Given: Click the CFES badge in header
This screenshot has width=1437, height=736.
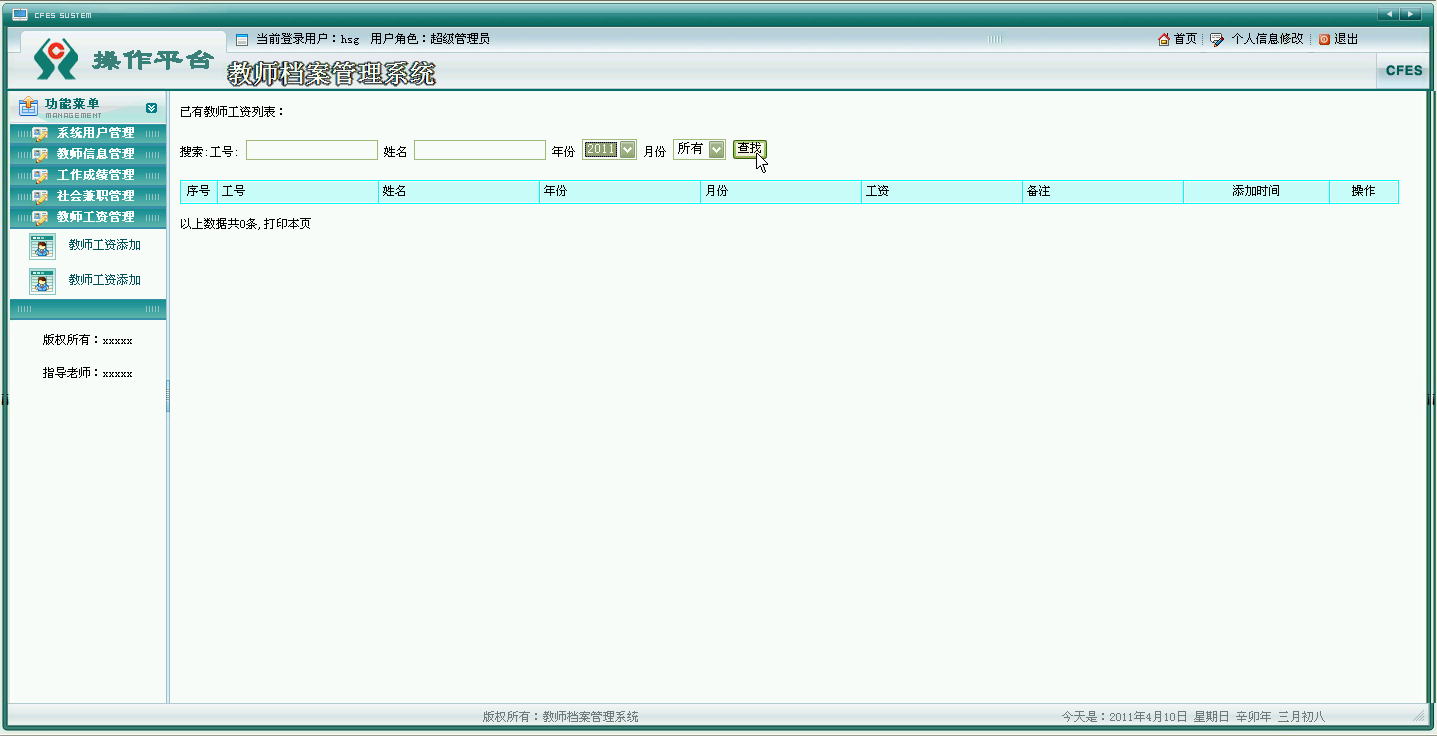Looking at the screenshot, I should [1404, 71].
